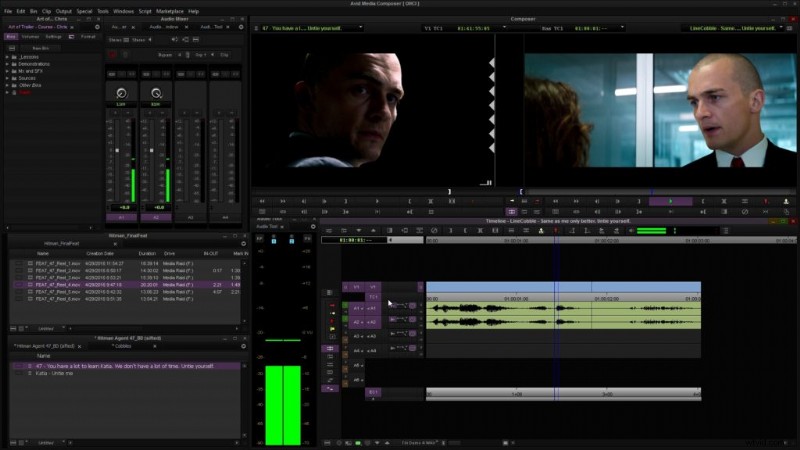Click the Bypass button in Audio Mixer

pyautogui.click(x=165, y=55)
